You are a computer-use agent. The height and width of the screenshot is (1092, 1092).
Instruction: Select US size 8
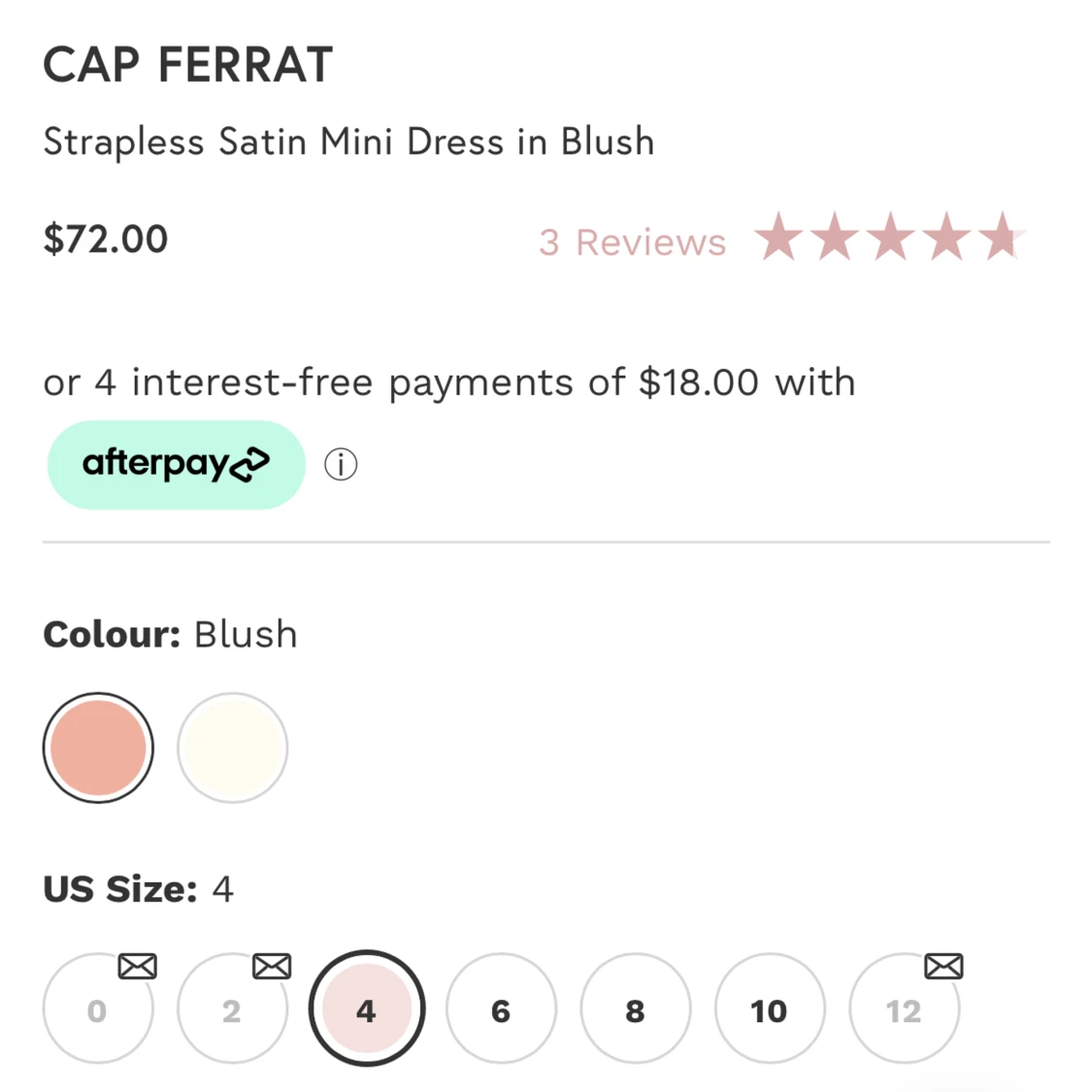tap(635, 1009)
